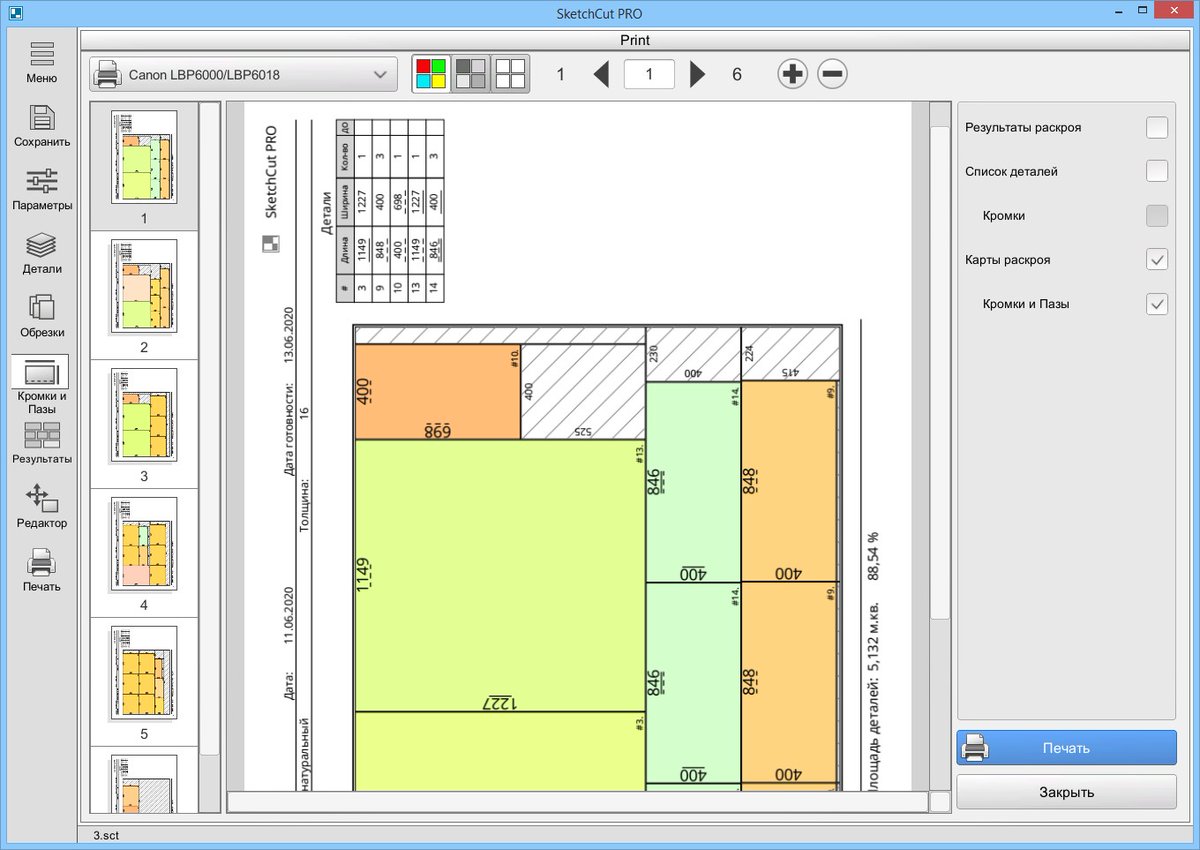Click the printer icon beside Canon LBP6000

click(109, 74)
